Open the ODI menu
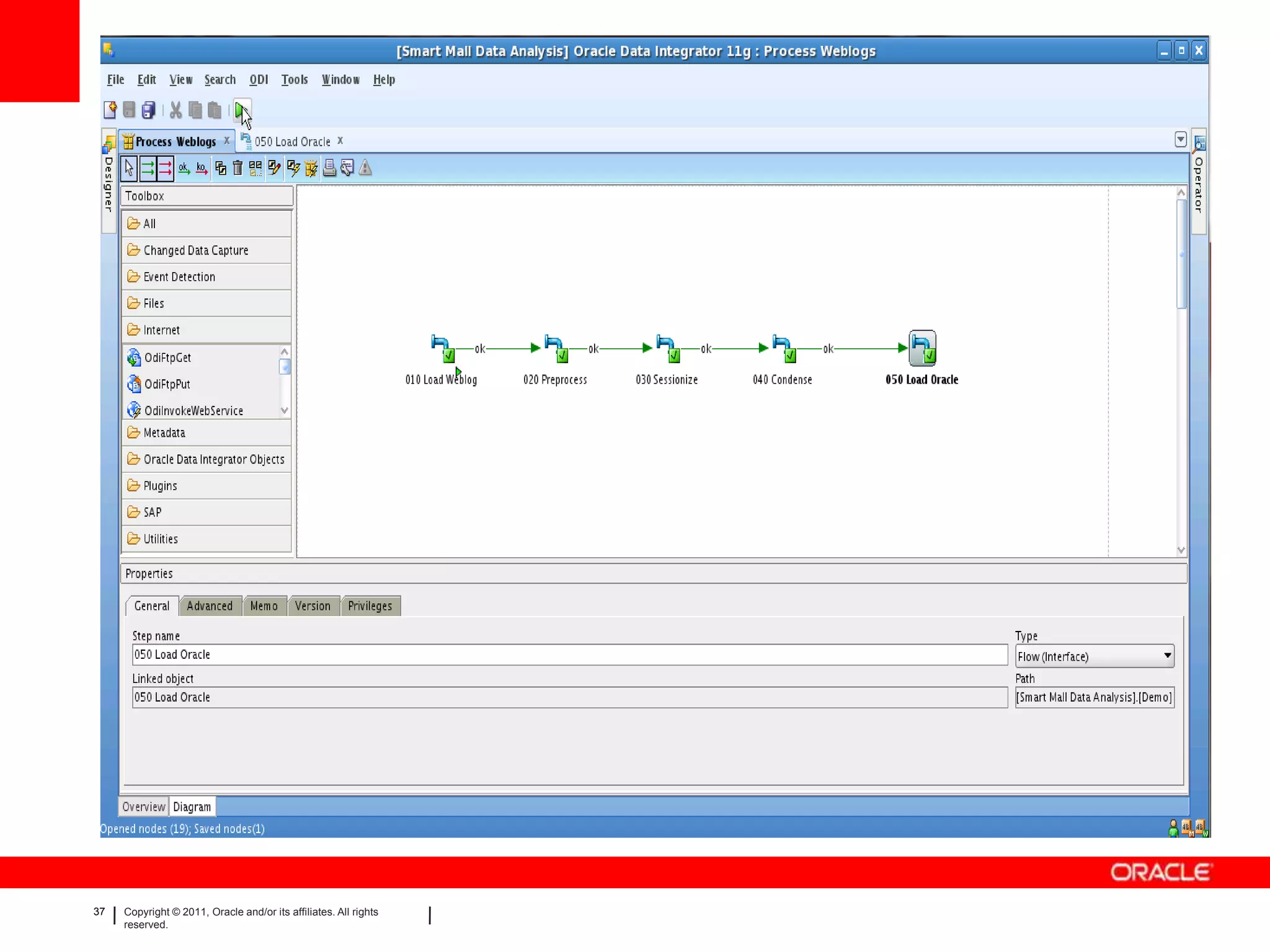 point(259,79)
